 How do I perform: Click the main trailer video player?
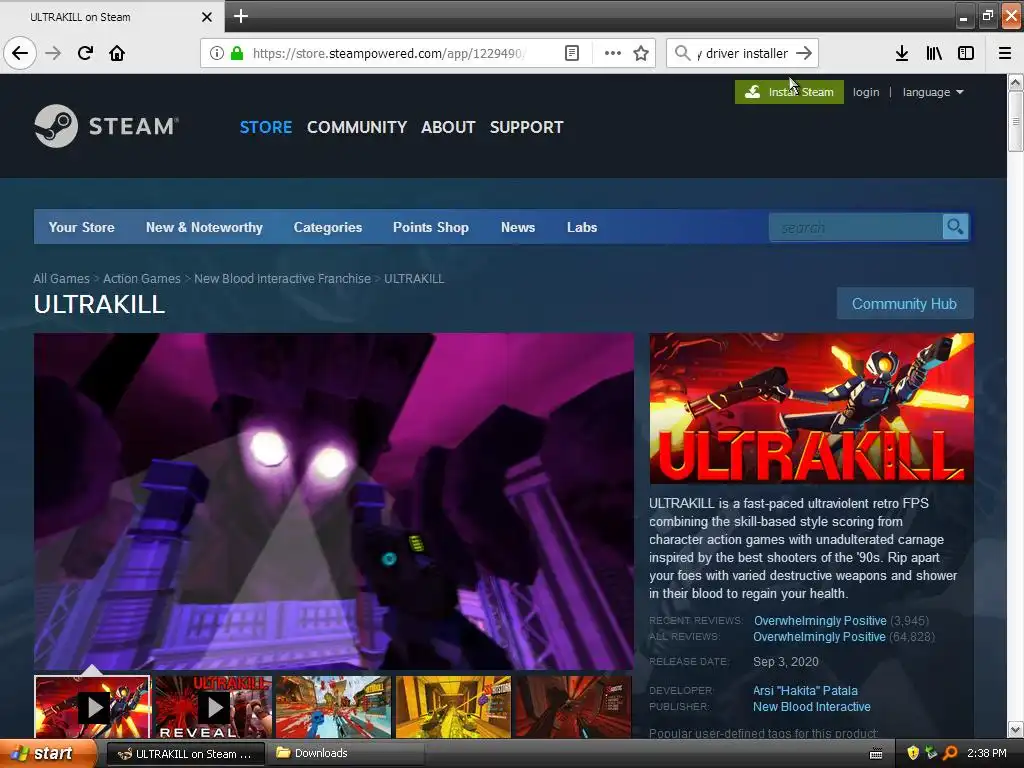point(334,502)
